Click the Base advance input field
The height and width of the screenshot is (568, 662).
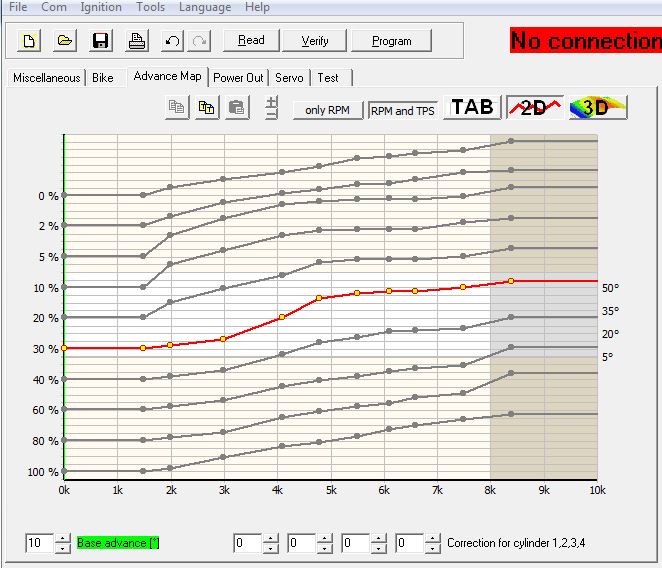click(40, 543)
